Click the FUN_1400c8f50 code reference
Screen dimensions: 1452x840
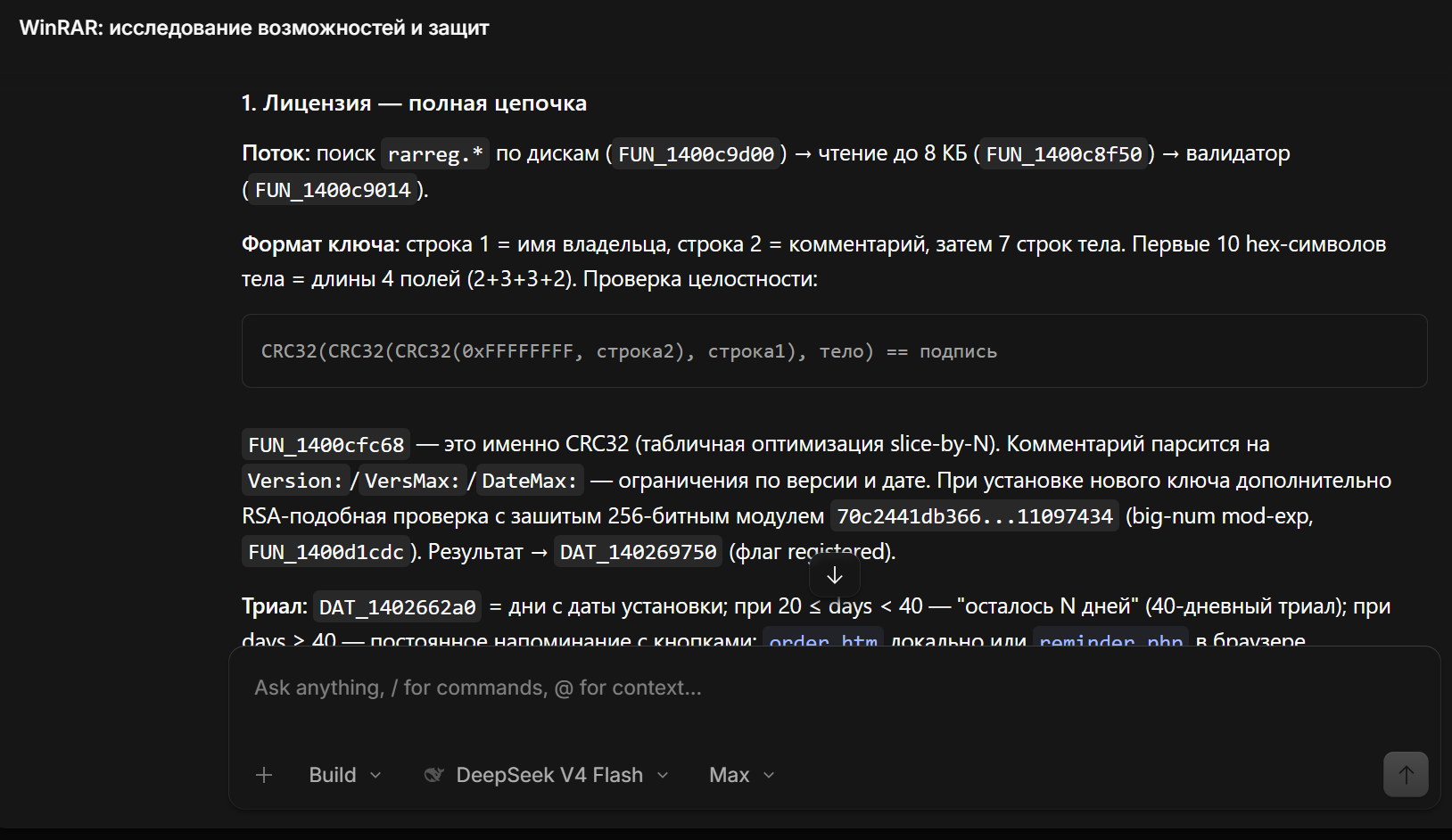pos(1064,154)
